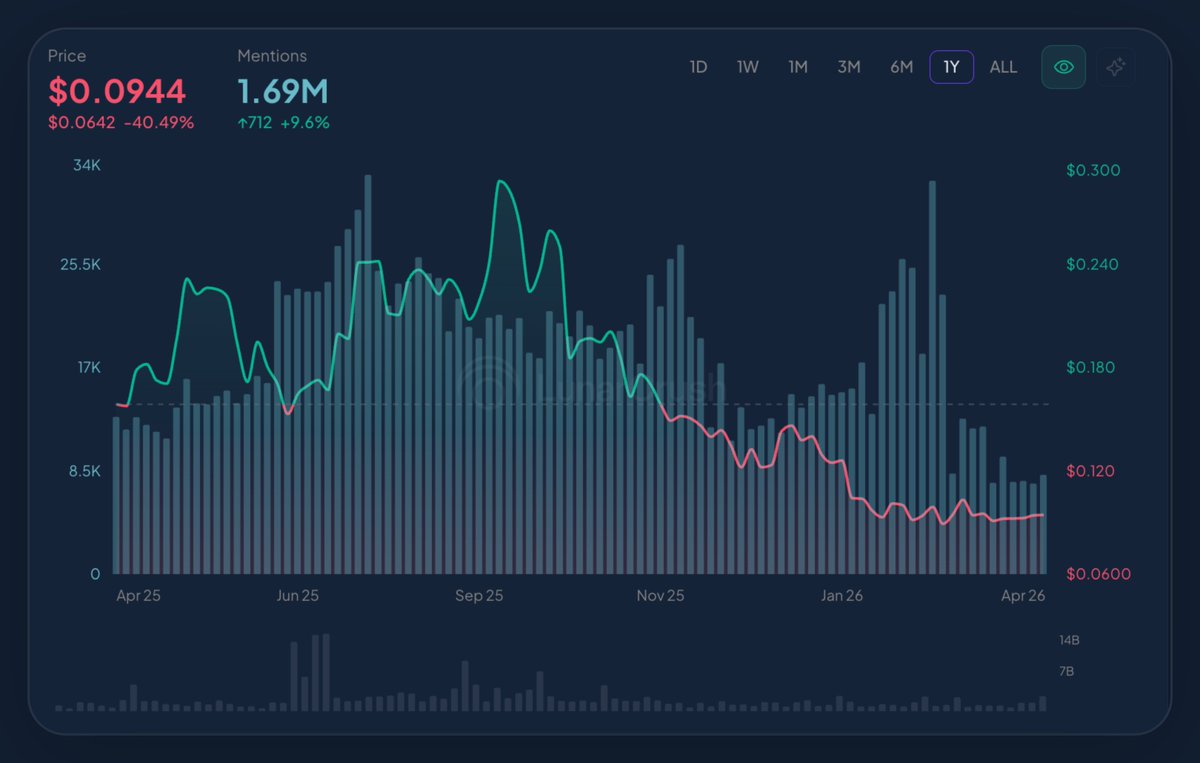This screenshot has height=763, width=1200.
Task: Click the $0.0944 price value
Action: 117,92
